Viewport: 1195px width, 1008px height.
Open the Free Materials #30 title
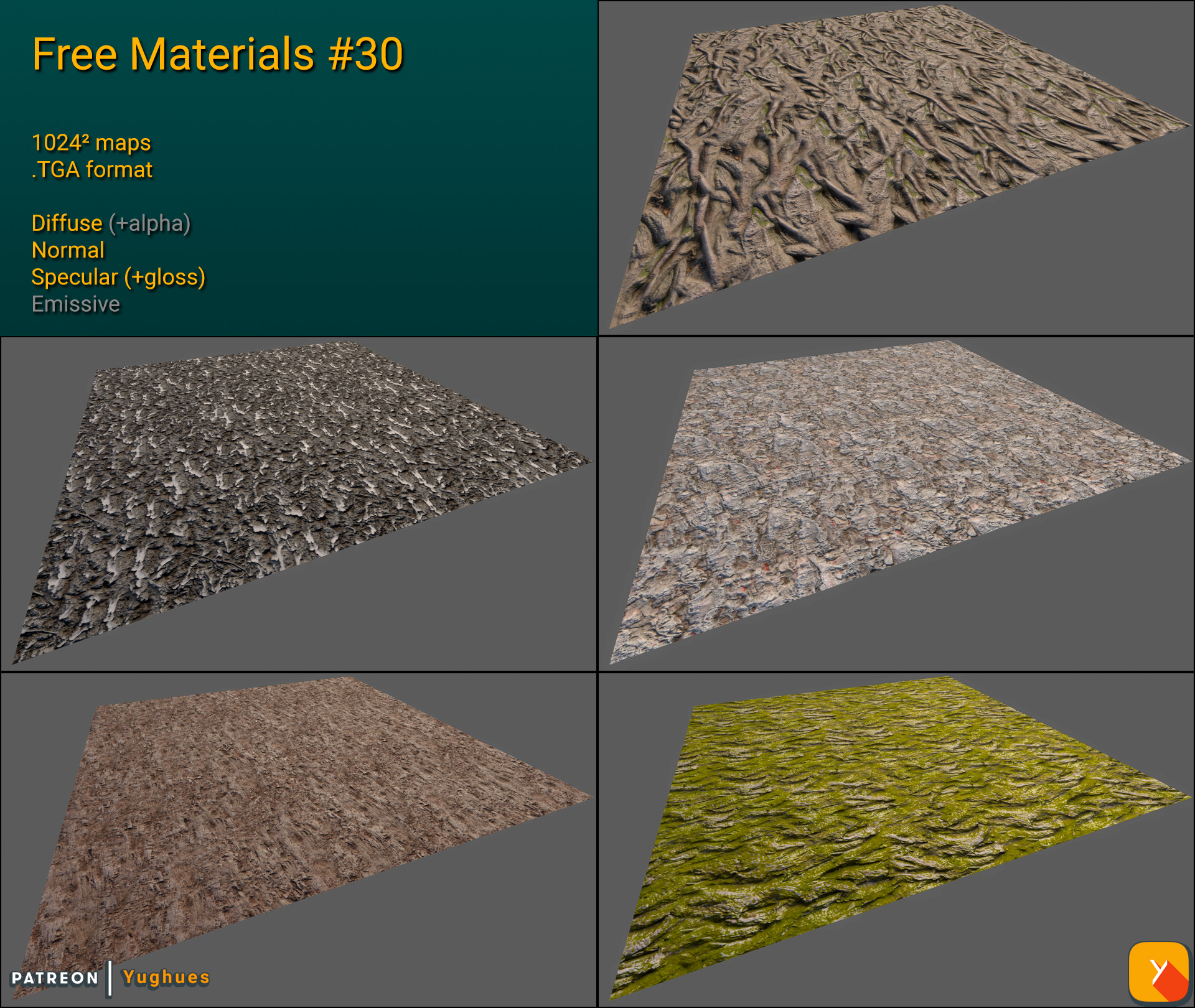click(218, 55)
